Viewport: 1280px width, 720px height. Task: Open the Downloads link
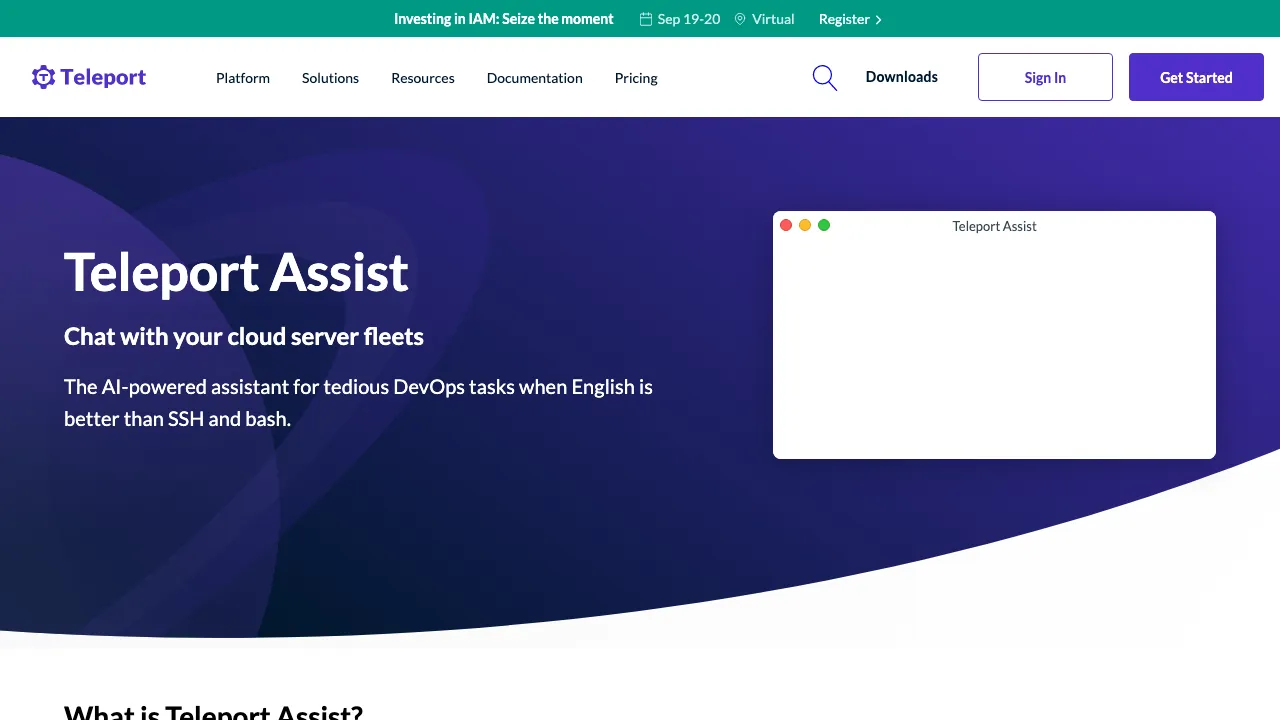(902, 77)
